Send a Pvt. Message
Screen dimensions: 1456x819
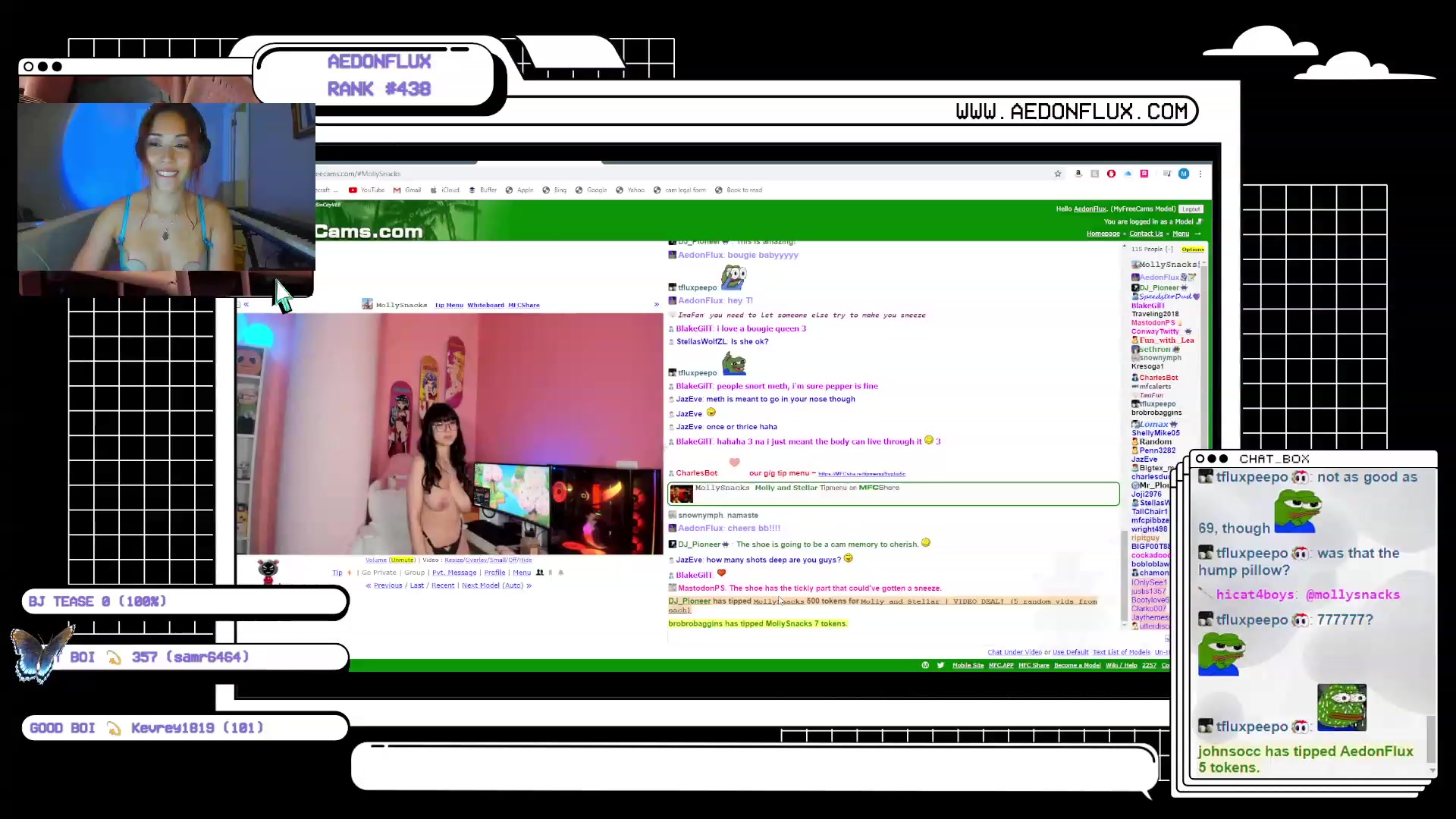pos(454,573)
